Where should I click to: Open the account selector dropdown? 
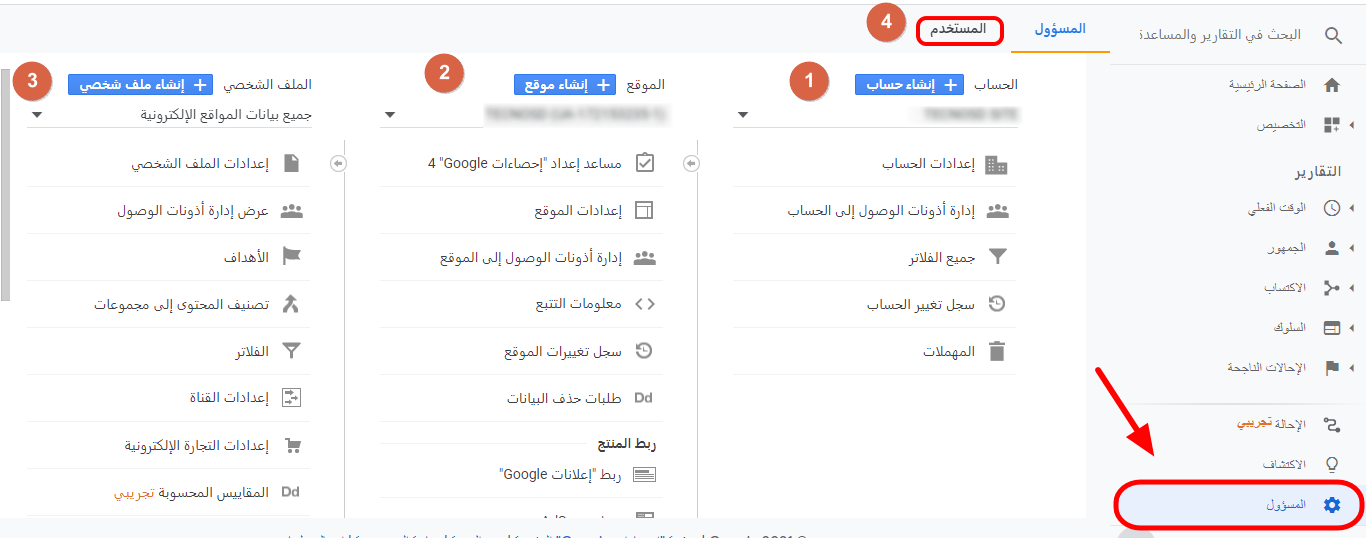coord(876,115)
